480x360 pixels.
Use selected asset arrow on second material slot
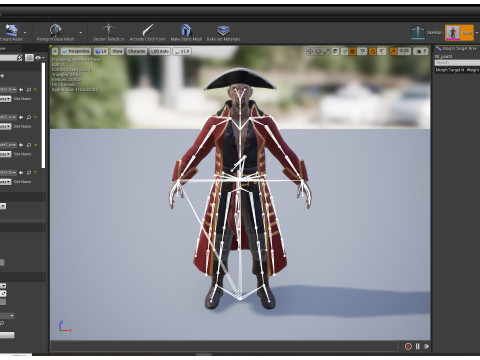tap(21, 117)
